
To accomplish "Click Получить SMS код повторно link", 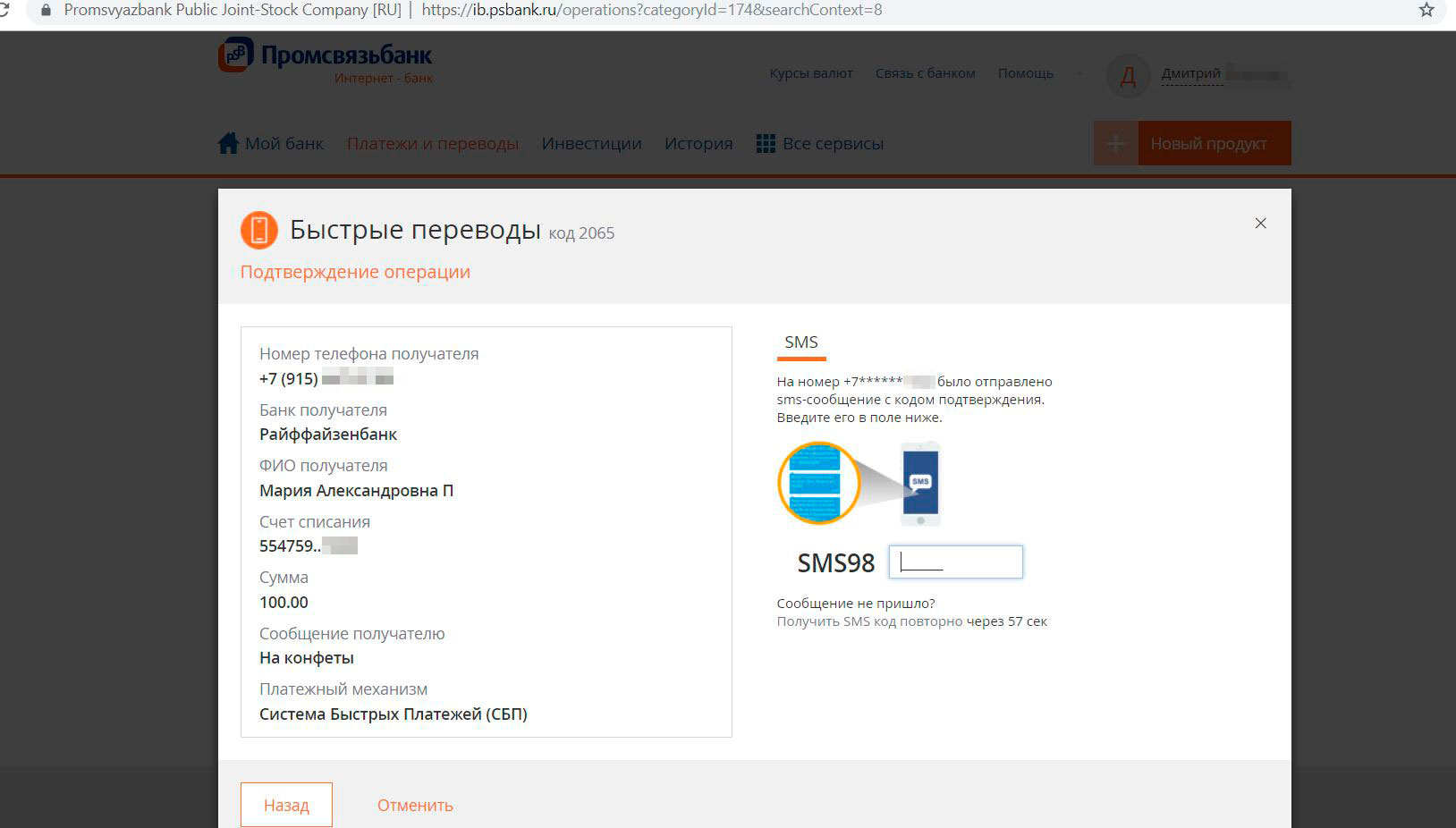I will (869, 621).
